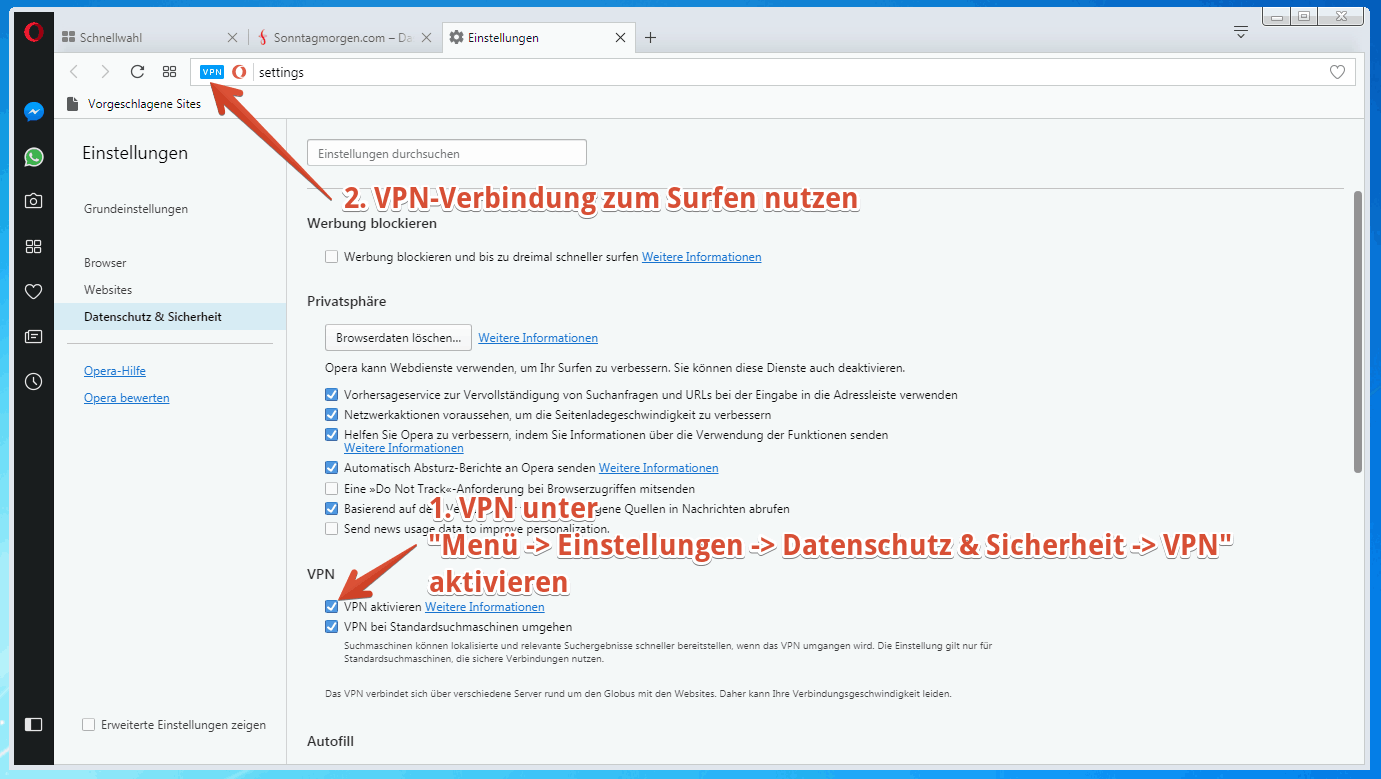Enable Do Not Track checkbox
Image resolution: width=1381 pixels, height=779 pixels.
(332, 489)
